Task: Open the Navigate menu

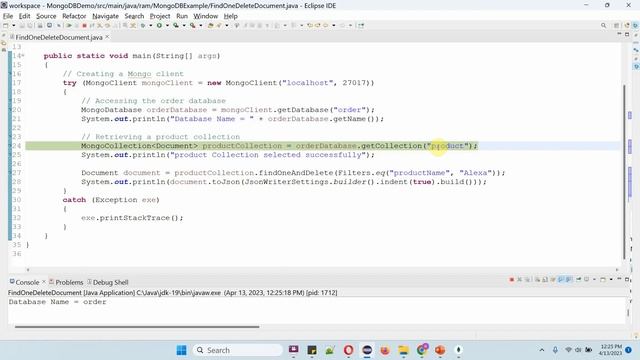Action: tap(105, 16)
